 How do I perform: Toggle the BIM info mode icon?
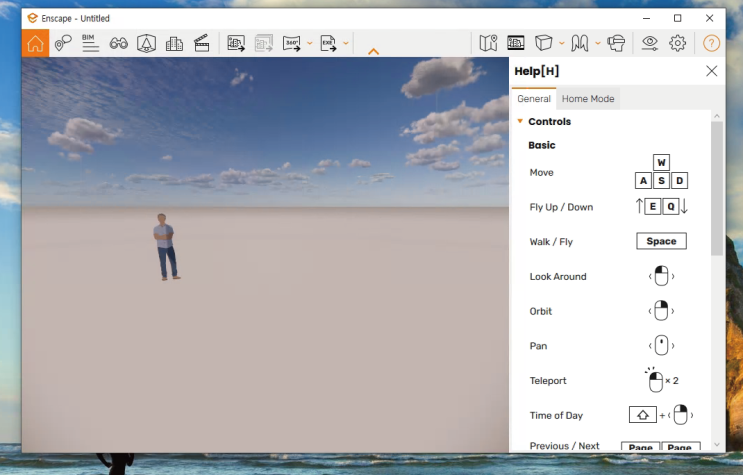click(x=90, y=43)
